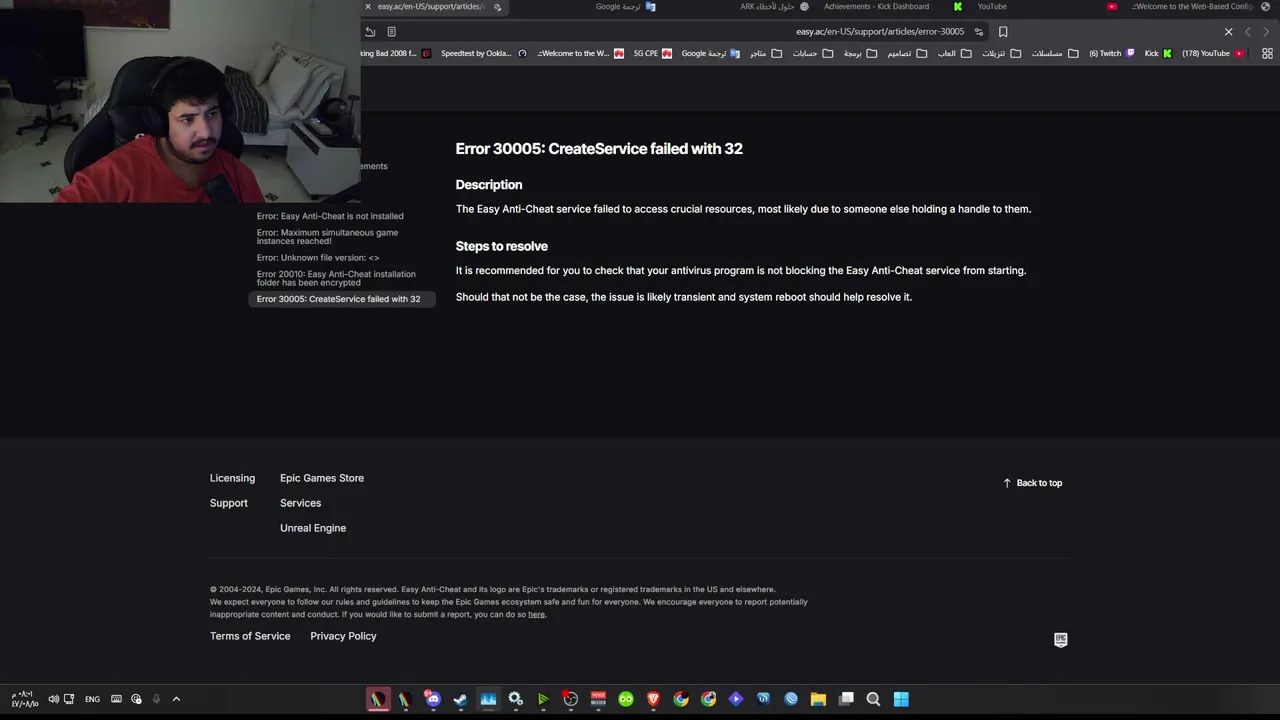
Task: Click the microphone tray icon
Action: (156, 699)
